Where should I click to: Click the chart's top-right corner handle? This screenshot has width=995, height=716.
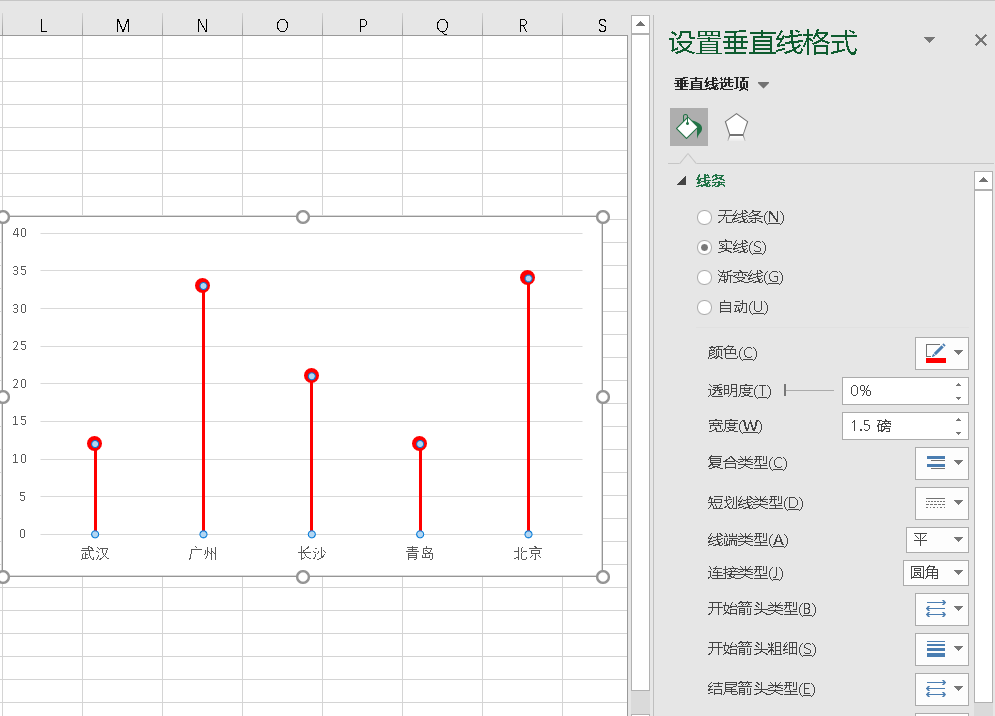coord(603,217)
